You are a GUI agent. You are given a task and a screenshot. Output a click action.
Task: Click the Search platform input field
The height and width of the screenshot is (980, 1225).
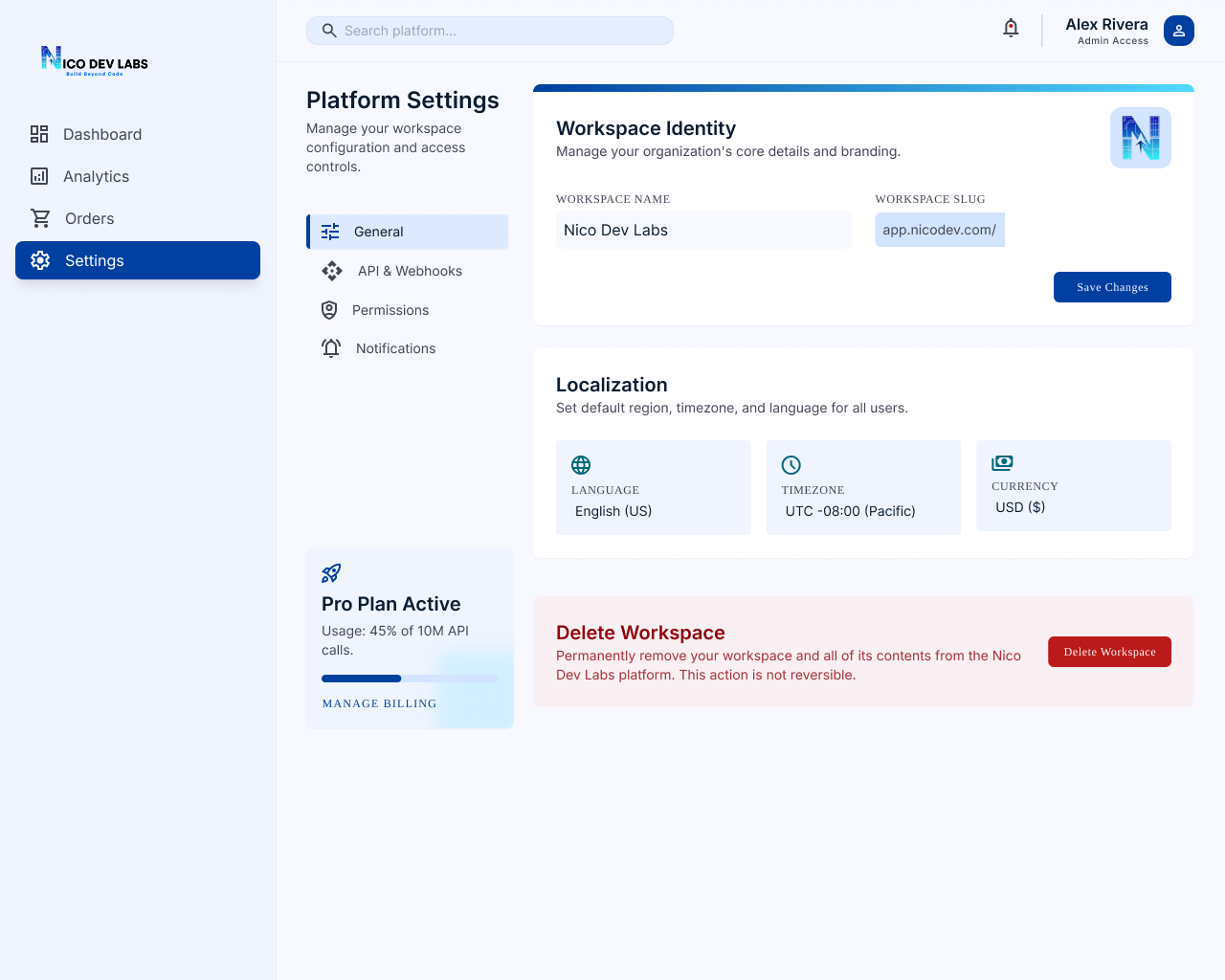[x=490, y=31]
